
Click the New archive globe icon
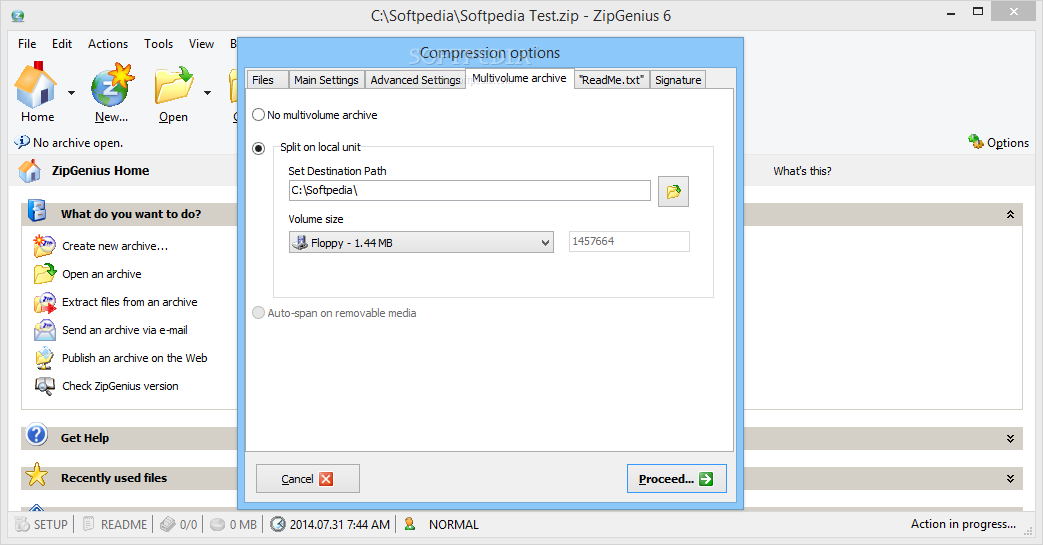coord(112,85)
